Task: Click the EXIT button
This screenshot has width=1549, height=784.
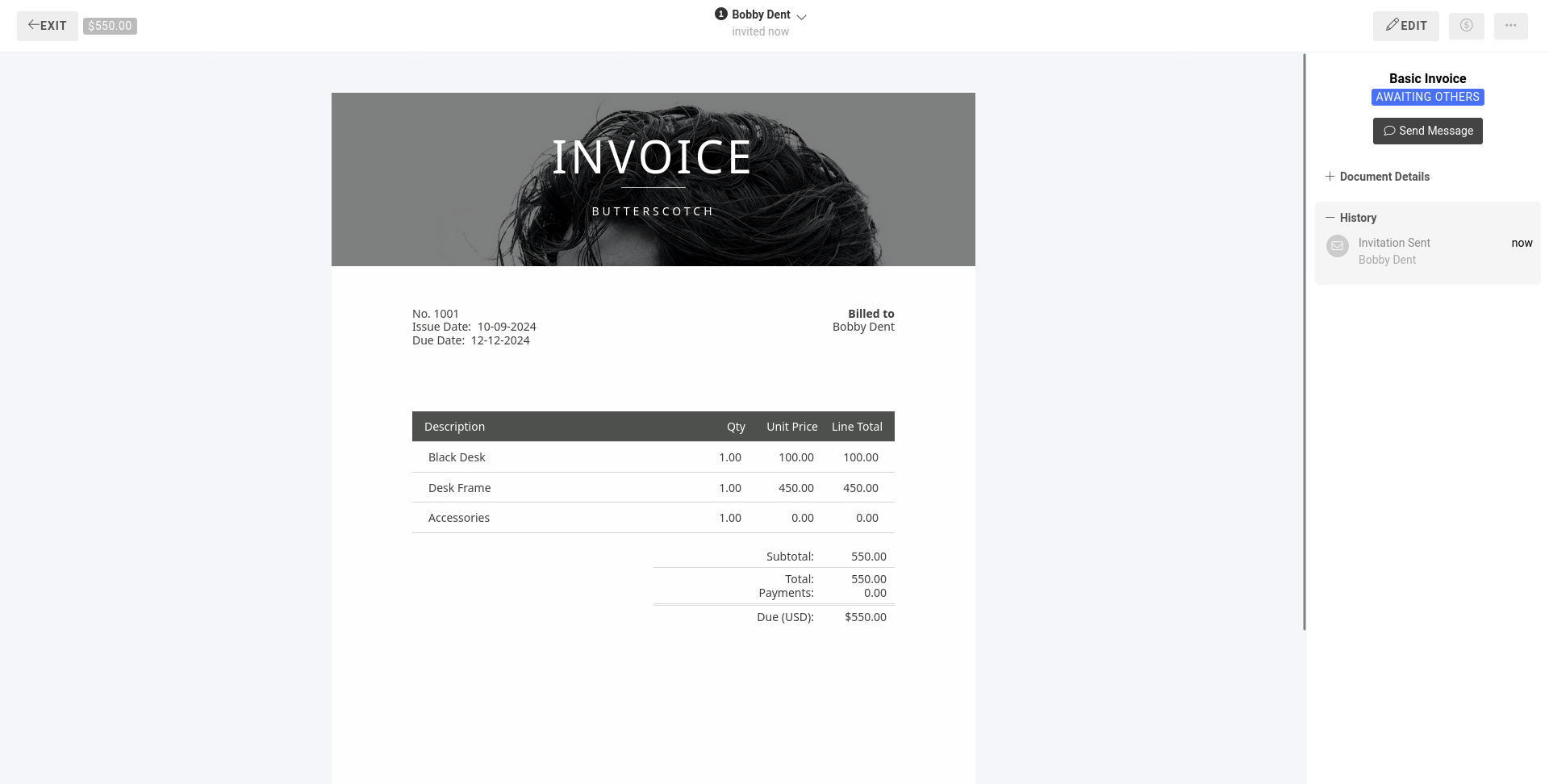Action: click(48, 26)
